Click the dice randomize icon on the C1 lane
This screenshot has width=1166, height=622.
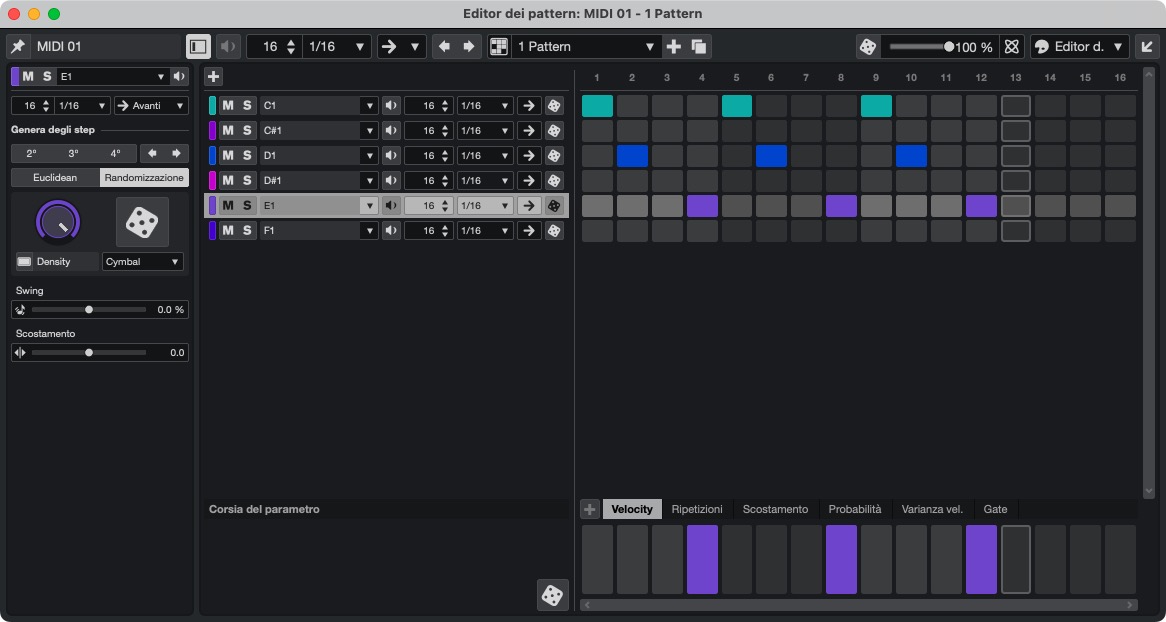(554, 105)
